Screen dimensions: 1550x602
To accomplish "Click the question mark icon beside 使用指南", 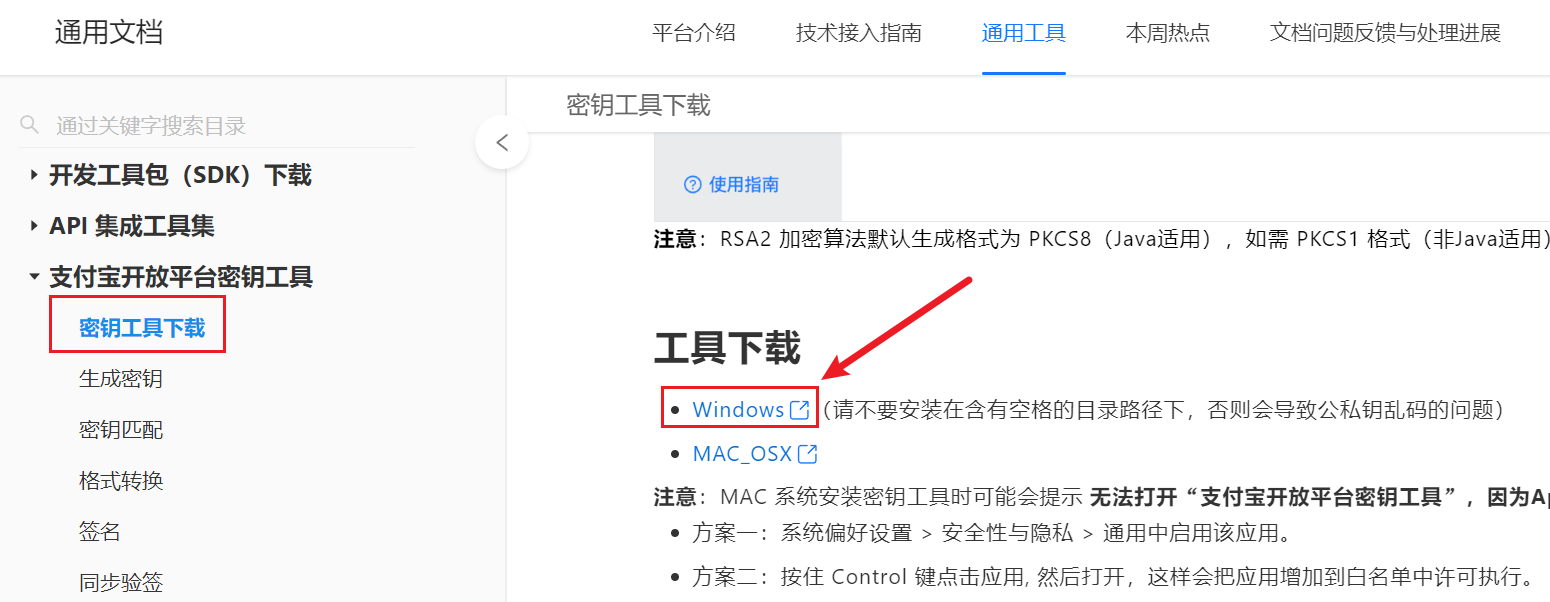I will click(692, 184).
